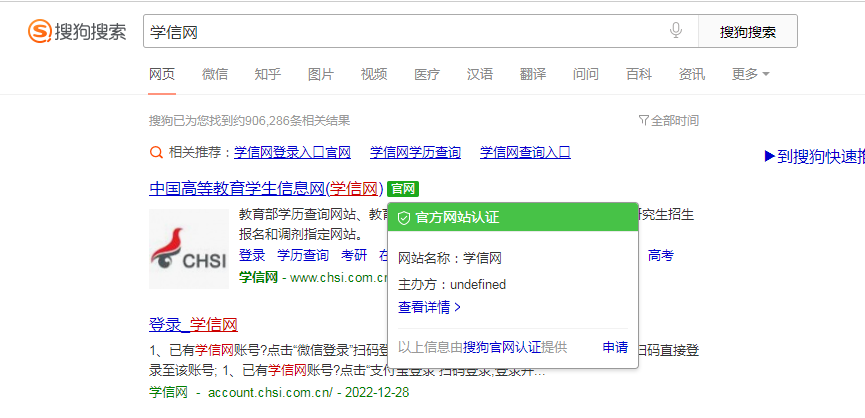865x418 pixels.
Task: Open the 考研 sublink
Action: coord(354,255)
